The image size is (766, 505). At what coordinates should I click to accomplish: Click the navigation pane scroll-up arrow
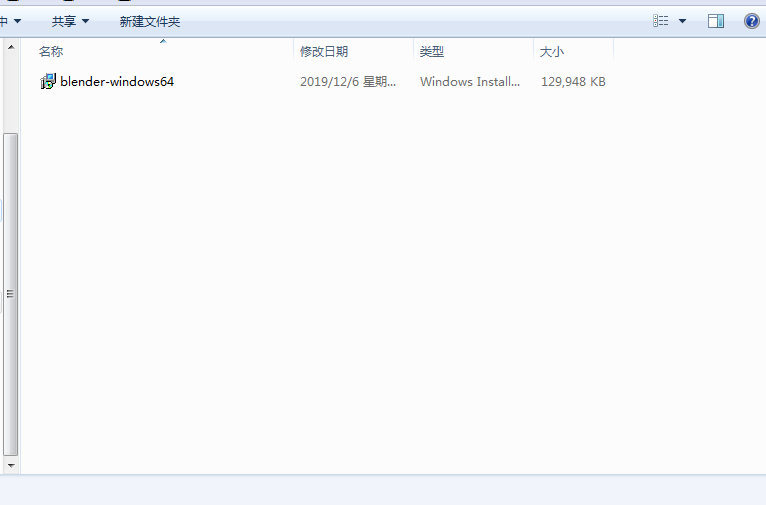click(x=11, y=47)
